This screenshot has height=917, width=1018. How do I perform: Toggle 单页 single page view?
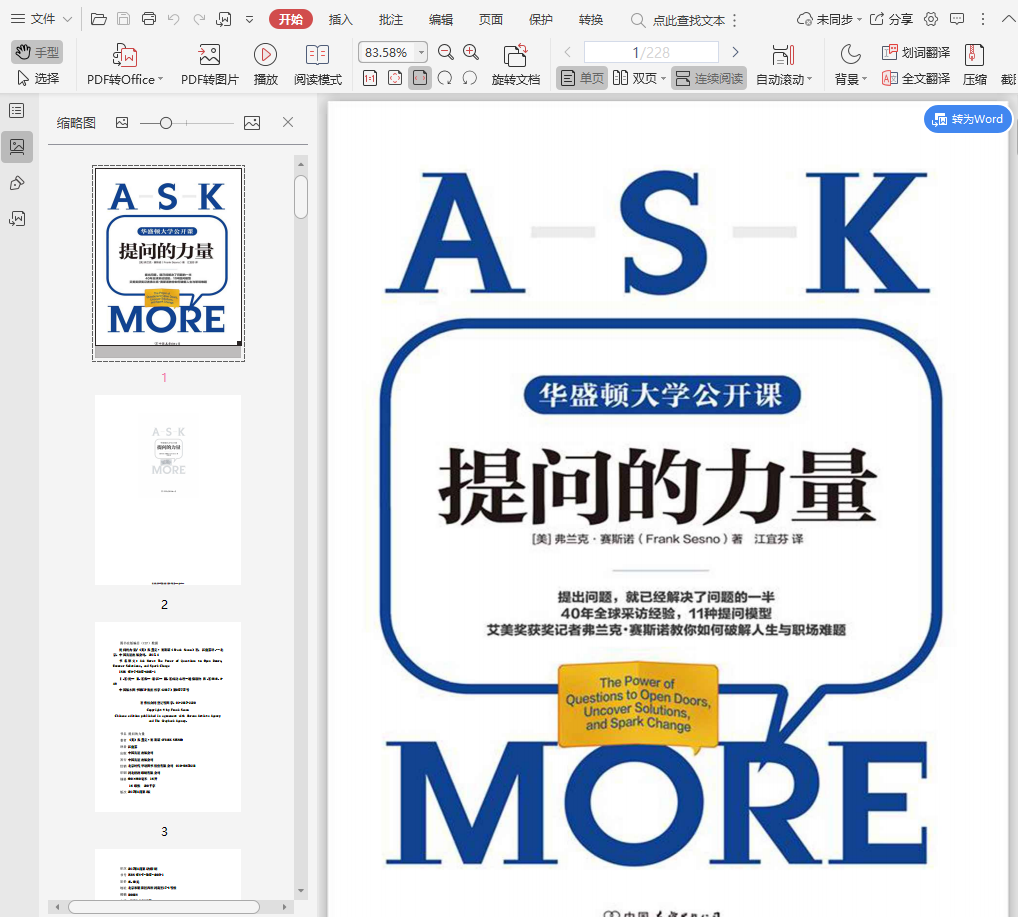click(x=582, y=79)
